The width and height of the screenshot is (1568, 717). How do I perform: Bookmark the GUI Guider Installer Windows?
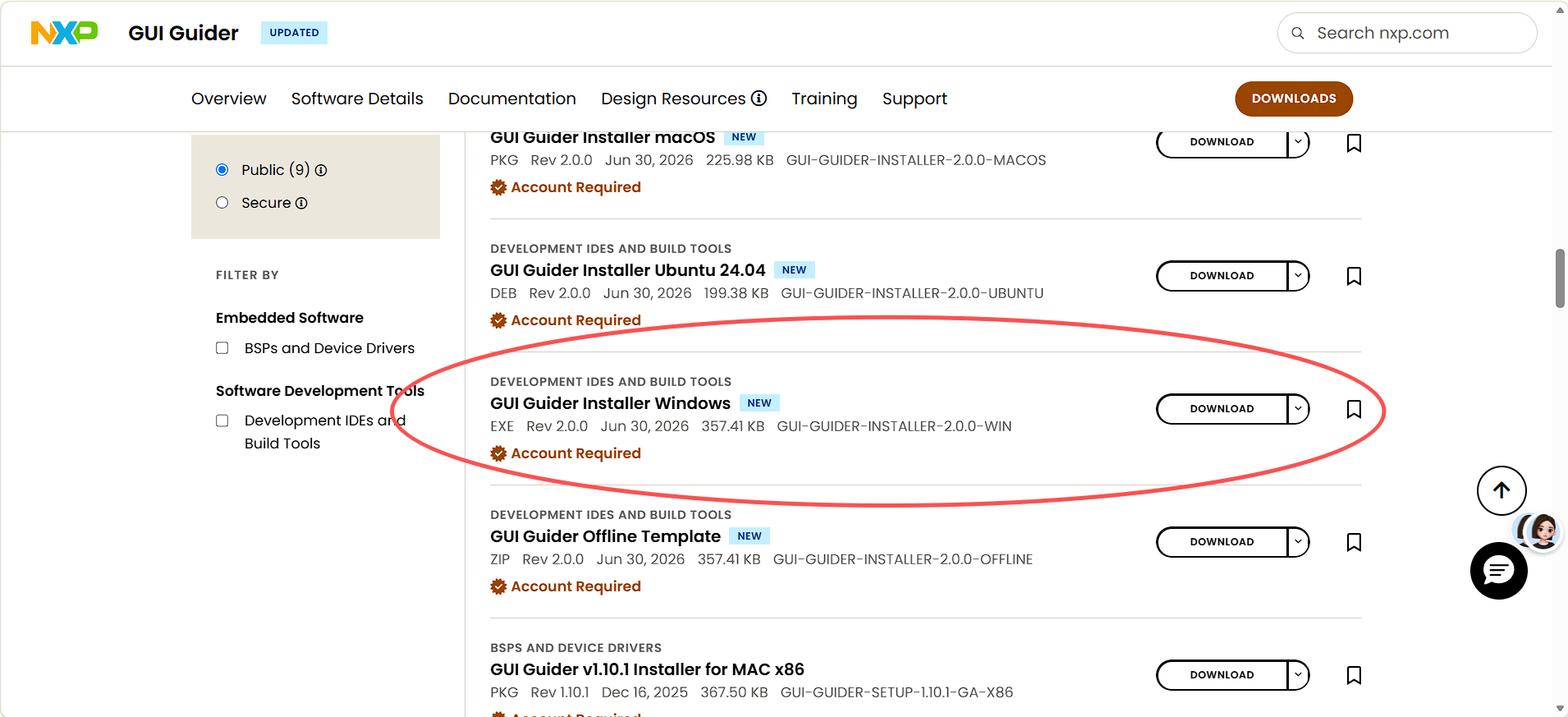coord(1354,409)
